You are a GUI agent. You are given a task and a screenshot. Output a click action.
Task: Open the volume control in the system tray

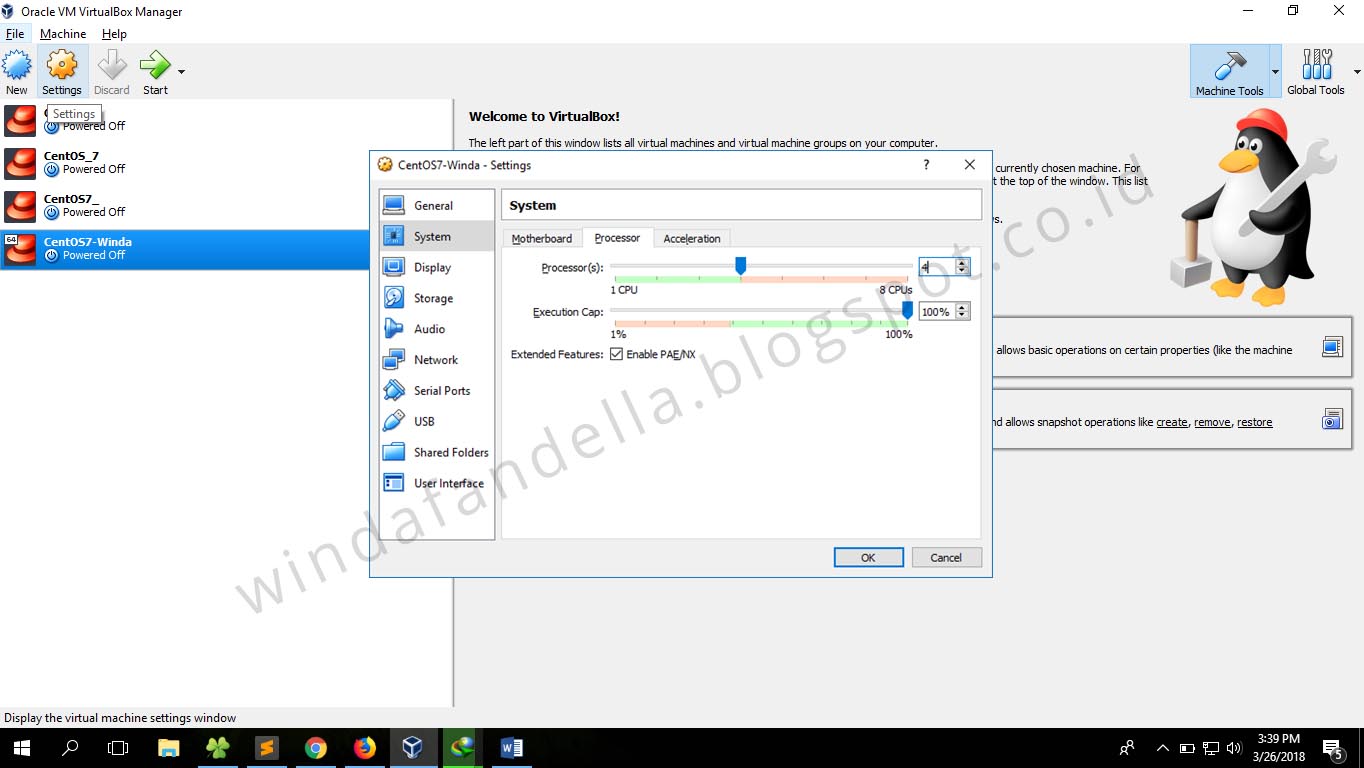pyautogui.click(x=1234, y=748)
